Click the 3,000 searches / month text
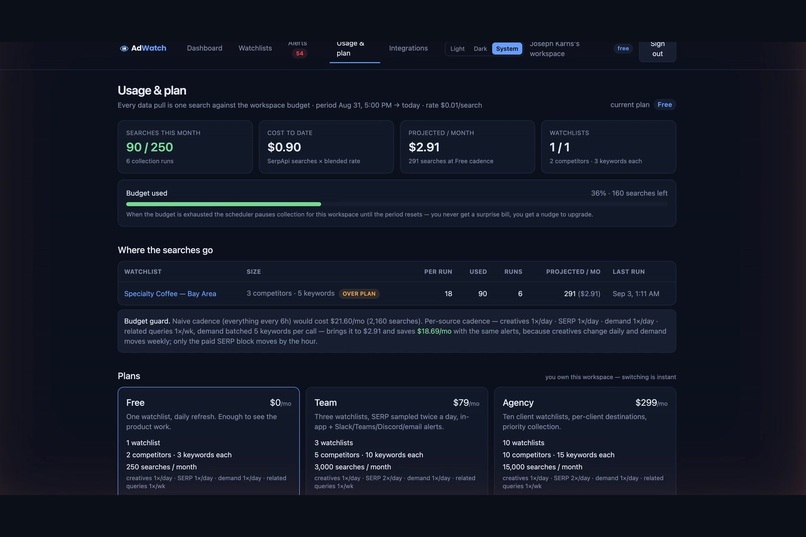Image resolution: width=806 pixels, height=537 pixels. 353,467
